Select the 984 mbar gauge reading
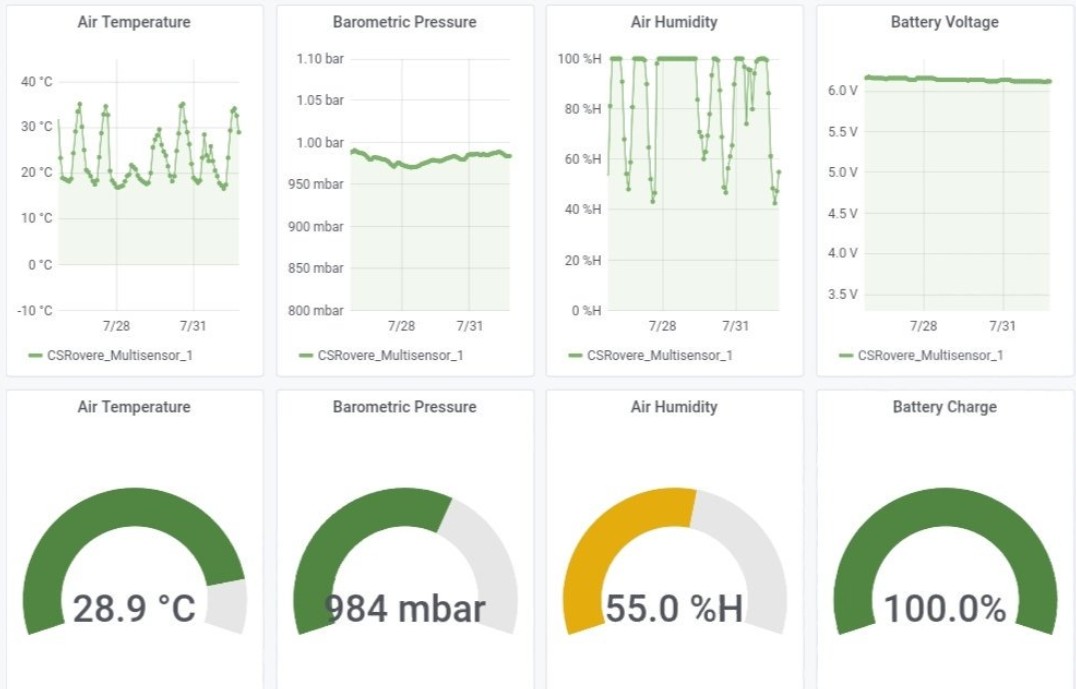This screenshot has height=689, width=1076. [404, 609]
